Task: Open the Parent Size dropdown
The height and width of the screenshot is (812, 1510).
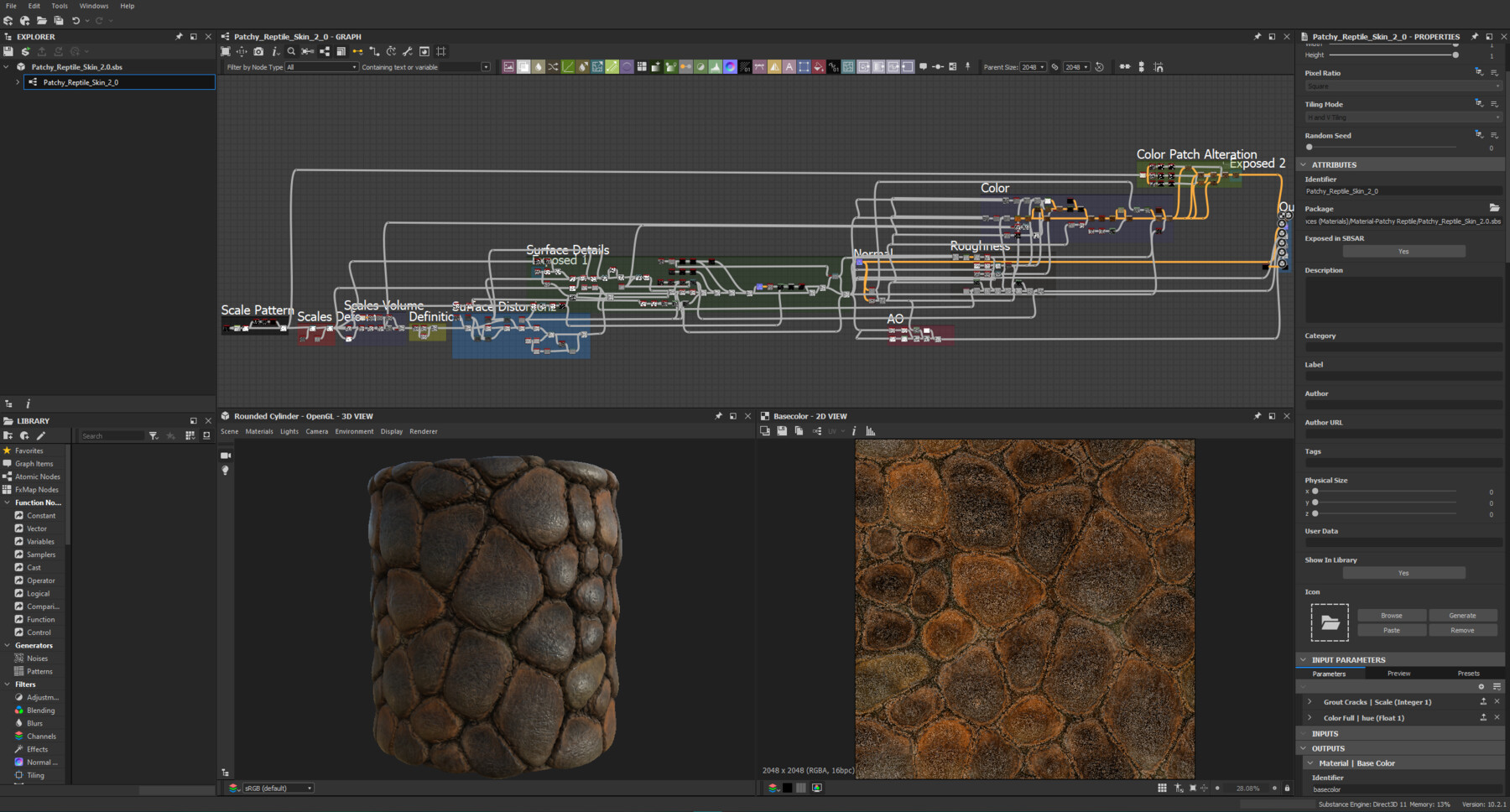Action: tap(1032, 67)
